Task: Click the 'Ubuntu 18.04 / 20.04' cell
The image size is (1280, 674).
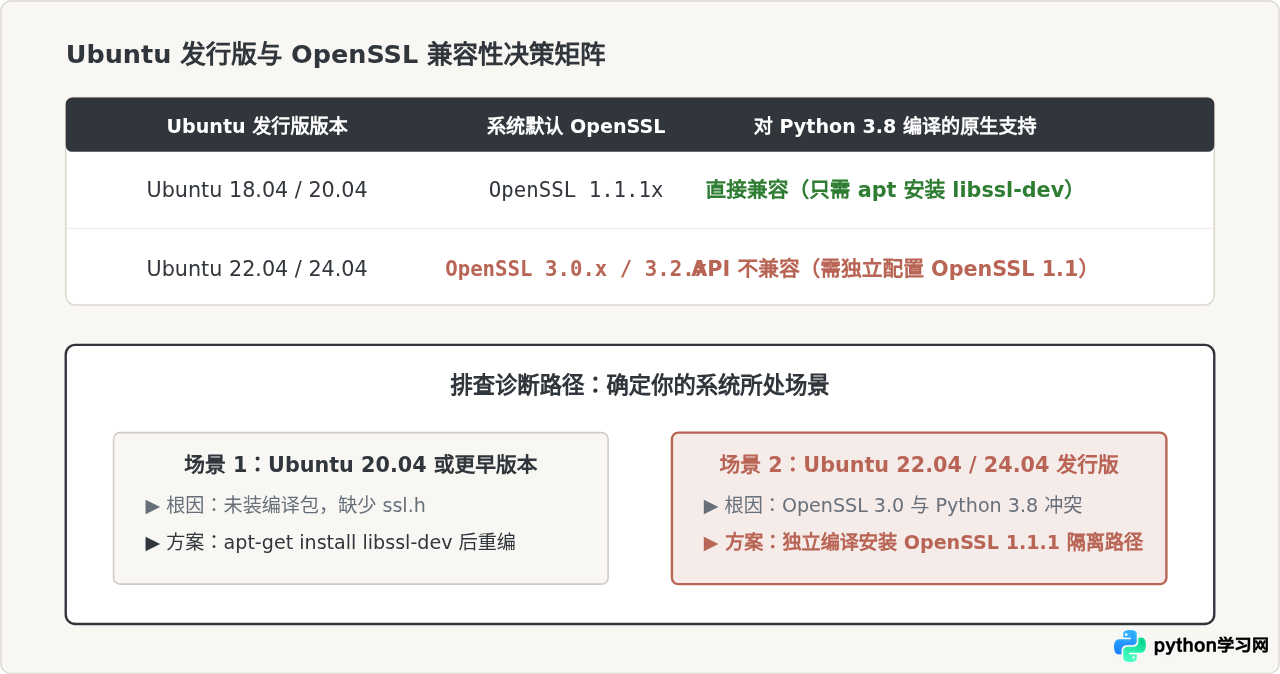Action: [x=257, y=190]
